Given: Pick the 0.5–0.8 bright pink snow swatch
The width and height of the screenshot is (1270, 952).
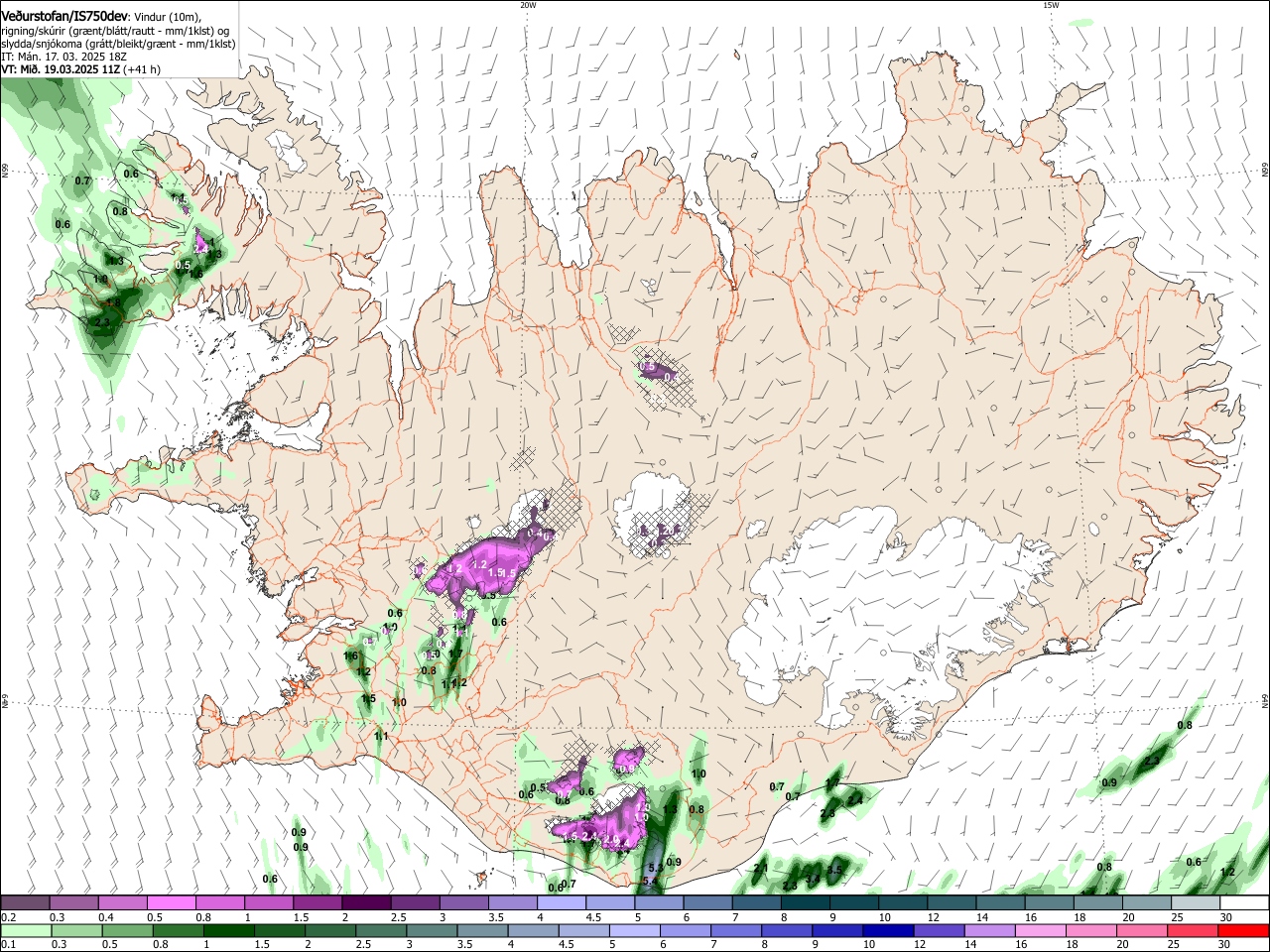Looking at the screenshot, I should click(x=173, y=903).
